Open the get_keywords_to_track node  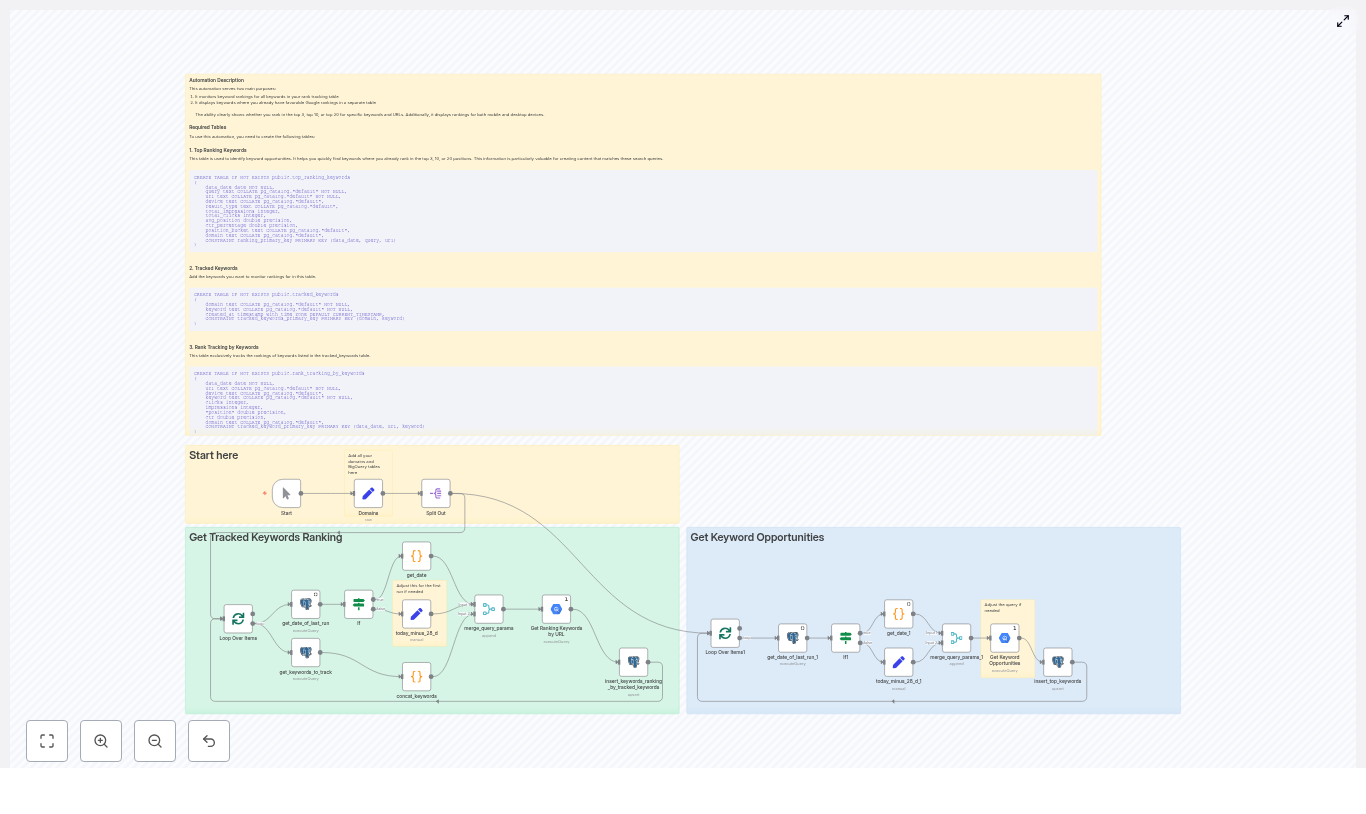pyautogui.click(x=306, y=653)
